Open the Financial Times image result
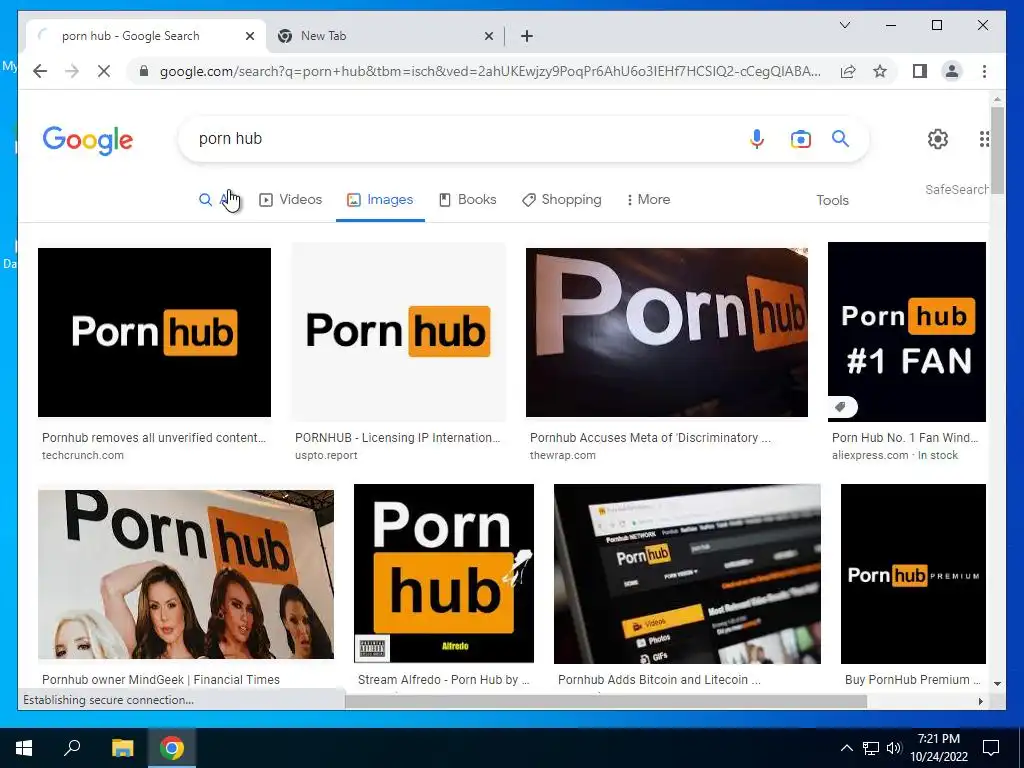The image size is (1024, 768). pos(185,574)
